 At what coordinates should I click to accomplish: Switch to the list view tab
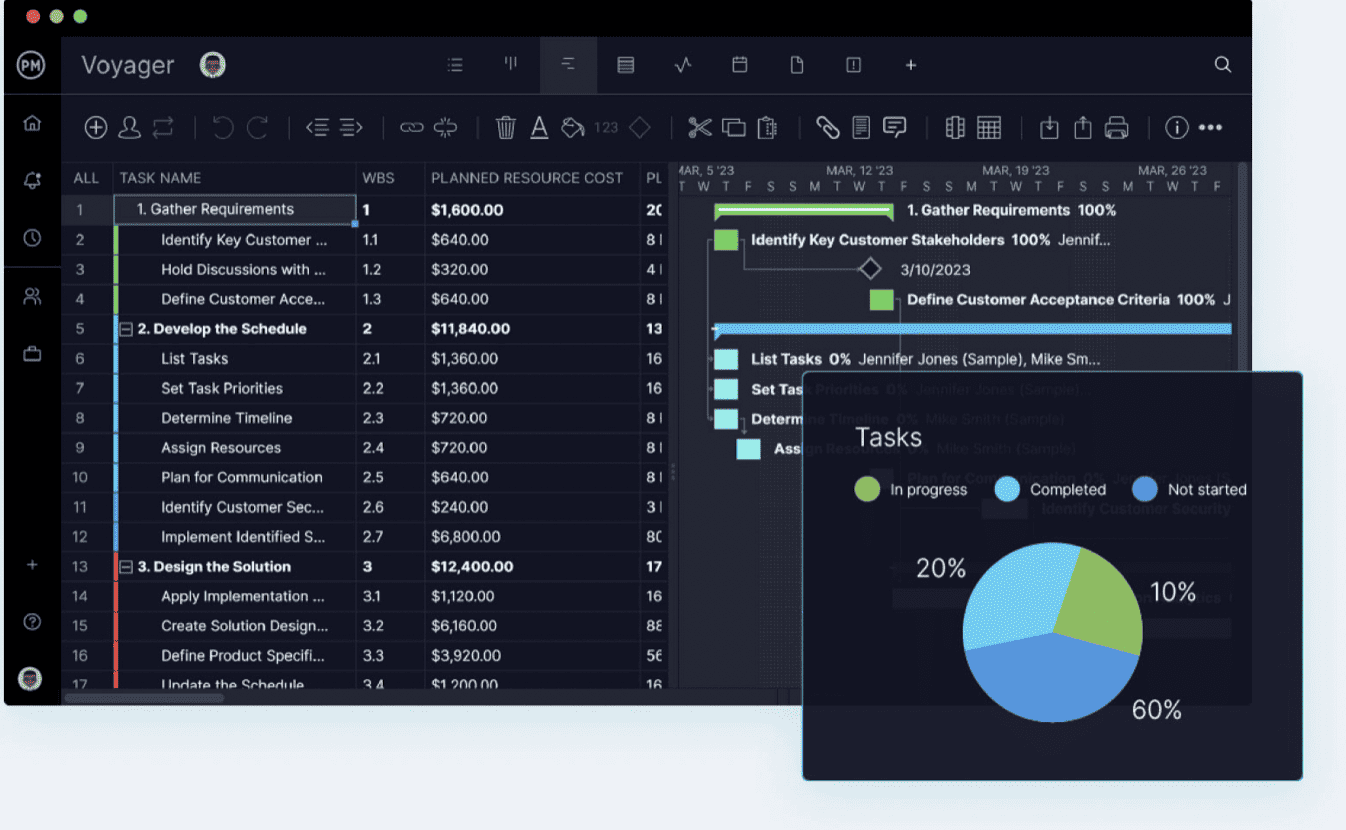click(455, 65)
